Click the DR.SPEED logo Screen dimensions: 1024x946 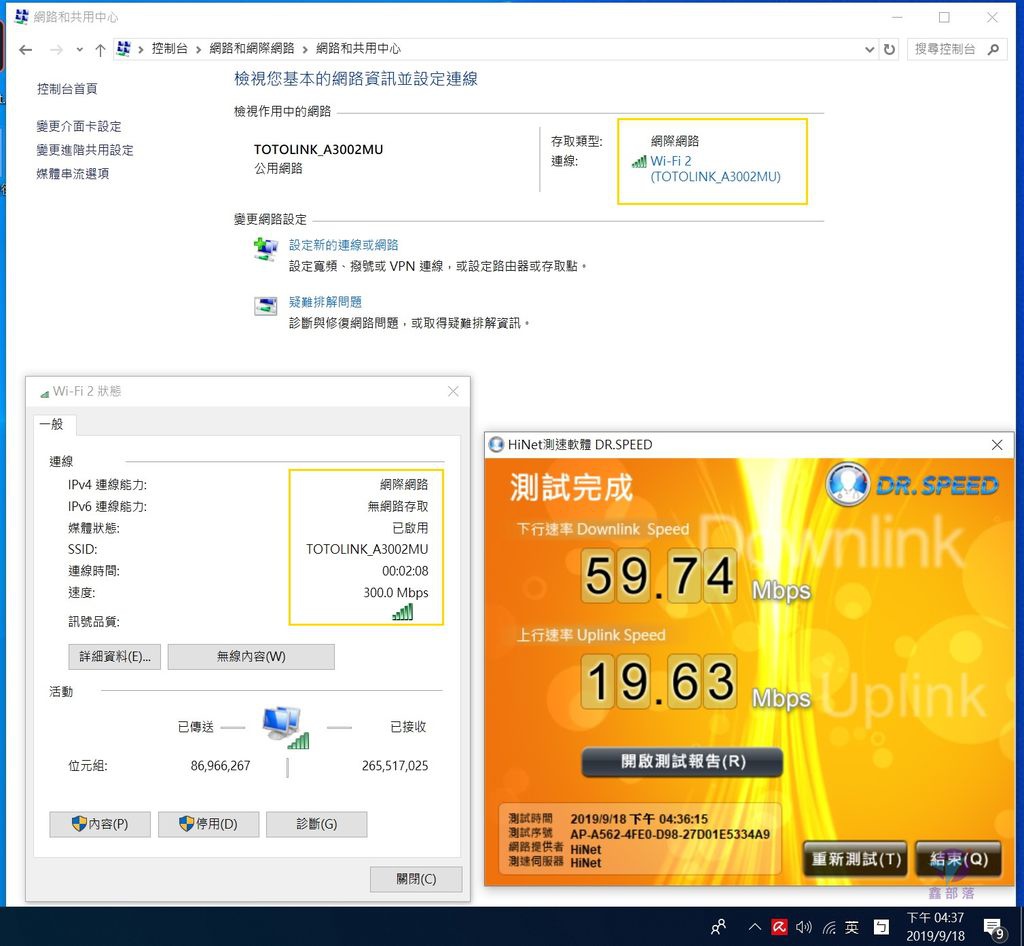click(912, 484)
